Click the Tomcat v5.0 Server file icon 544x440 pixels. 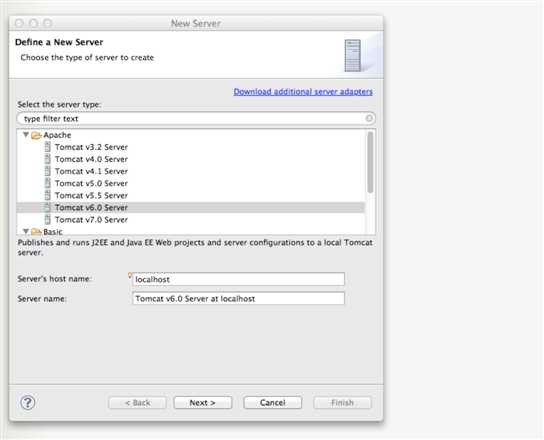(48, 183)
